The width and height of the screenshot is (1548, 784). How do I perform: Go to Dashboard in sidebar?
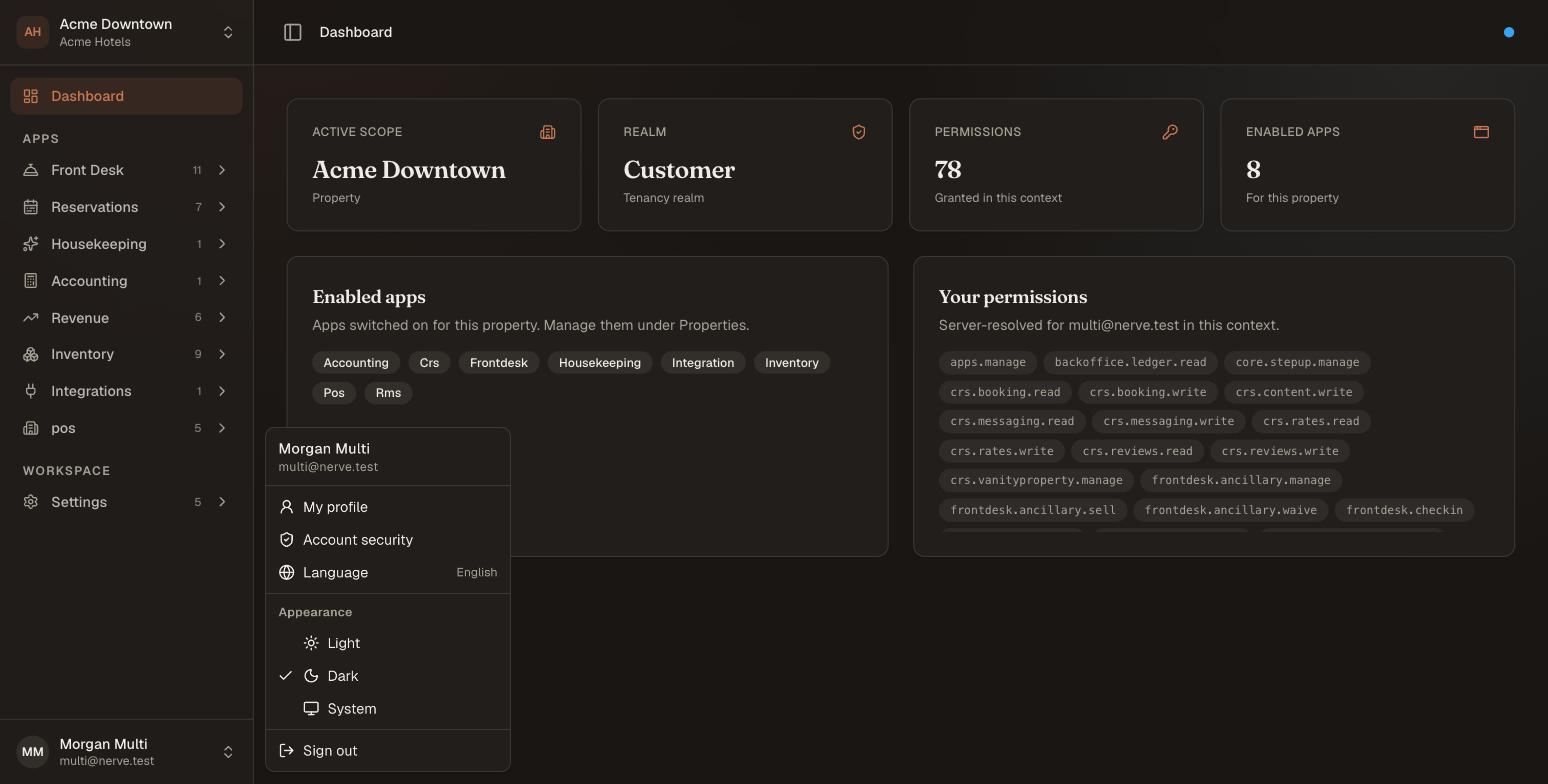tap(126, 96)
